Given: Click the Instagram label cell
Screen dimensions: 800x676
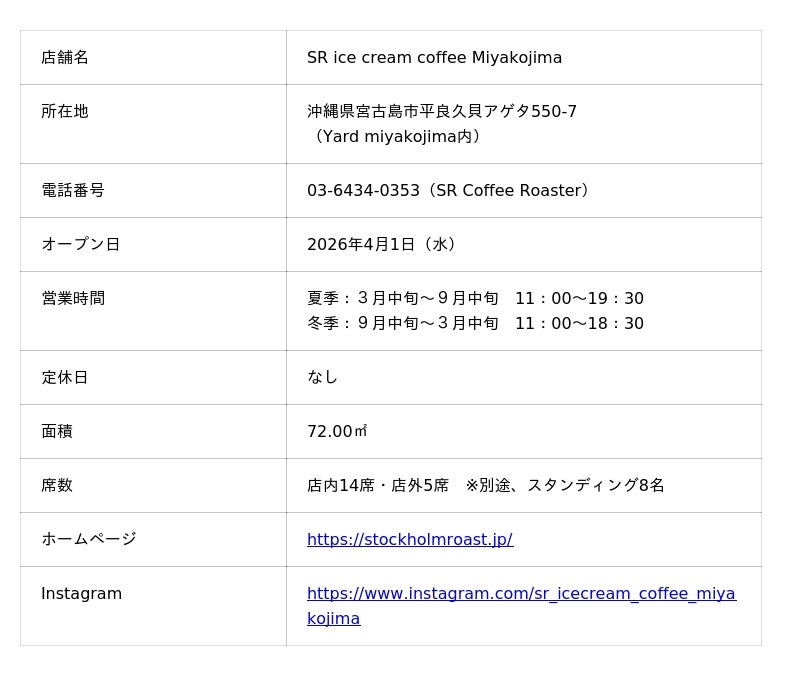Looking at the screenshot, I should point(81,594).
